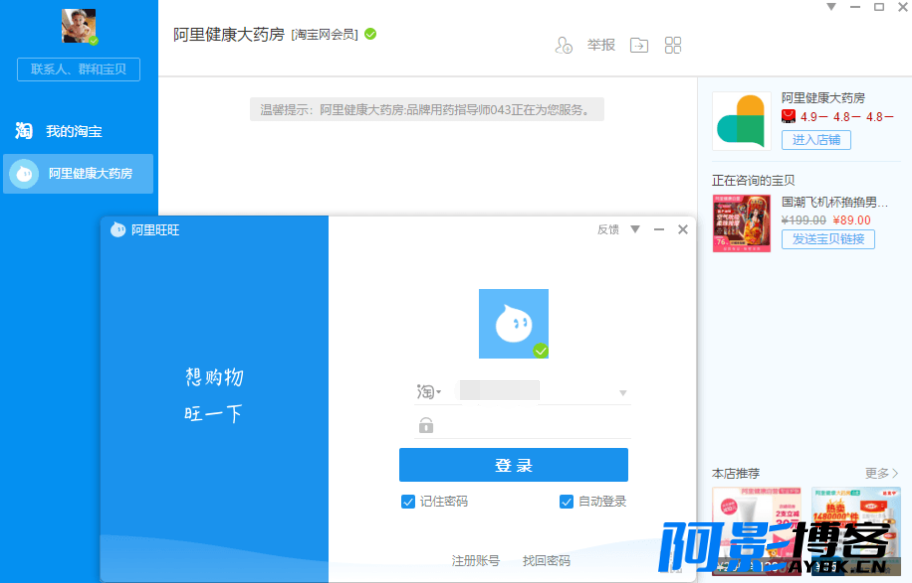This screenshot has width=912, height=583.
Task: Toggle the 记住密码 remember password checkbox
Action: tap(408, 502)
